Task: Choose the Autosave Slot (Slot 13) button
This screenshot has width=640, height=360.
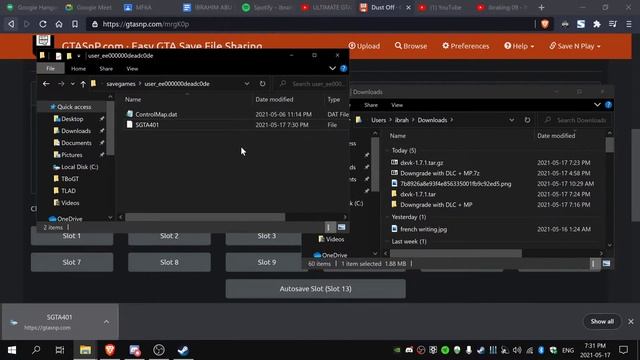Action: tap(316, 289)
